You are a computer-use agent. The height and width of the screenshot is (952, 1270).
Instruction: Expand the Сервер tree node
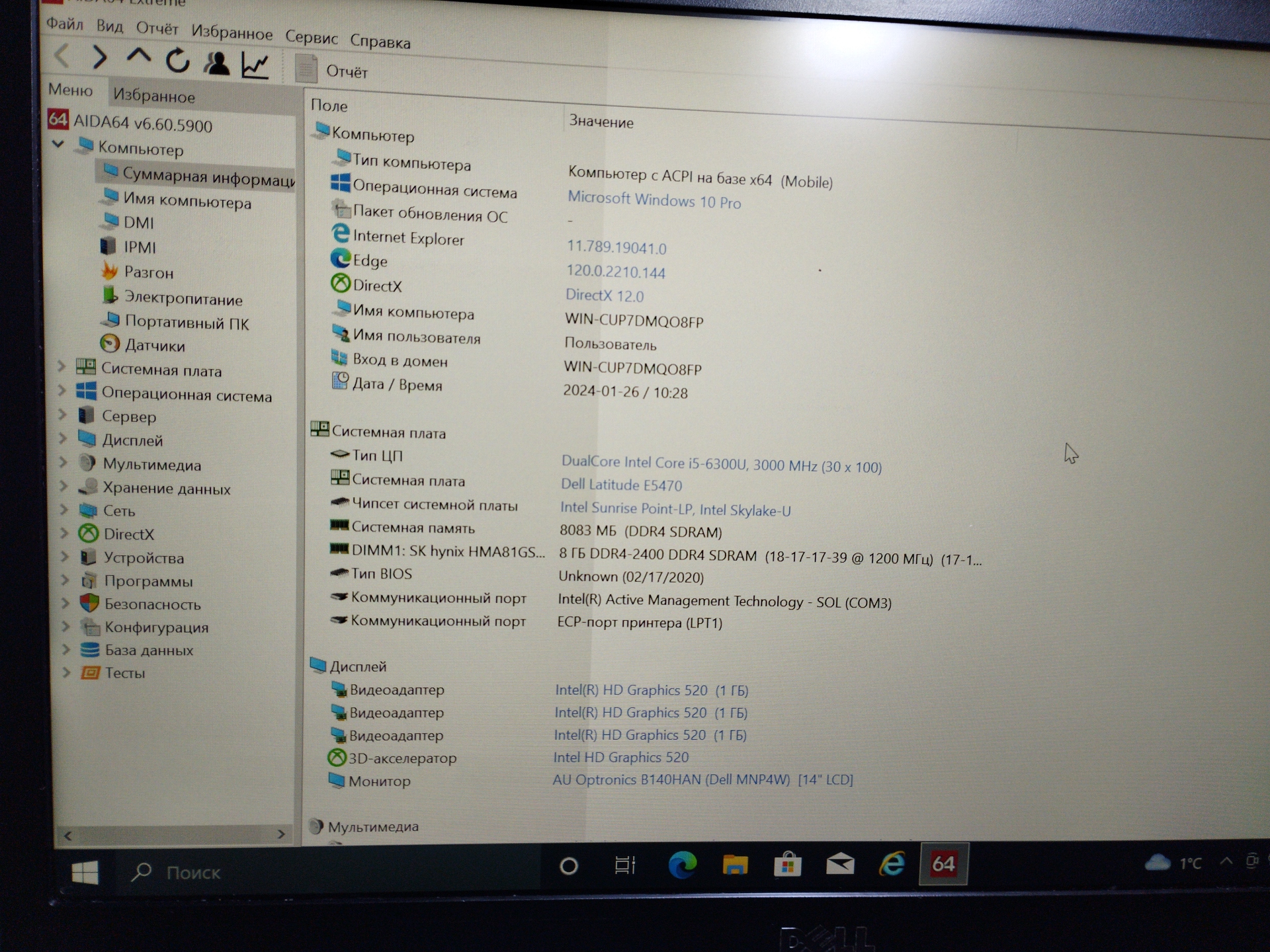tap(63, 414)
